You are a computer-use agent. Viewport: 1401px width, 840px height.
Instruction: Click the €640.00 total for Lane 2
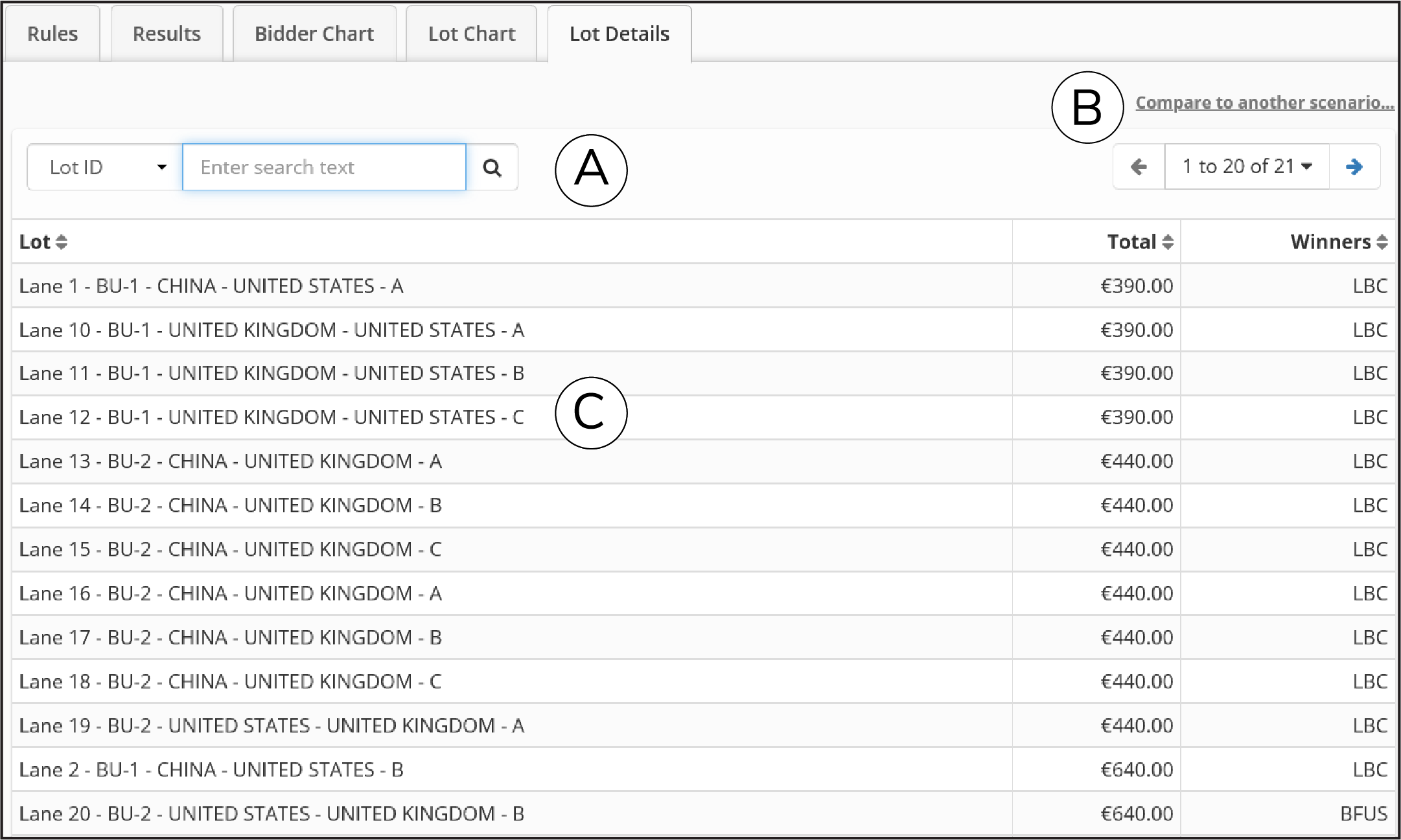1137,770
